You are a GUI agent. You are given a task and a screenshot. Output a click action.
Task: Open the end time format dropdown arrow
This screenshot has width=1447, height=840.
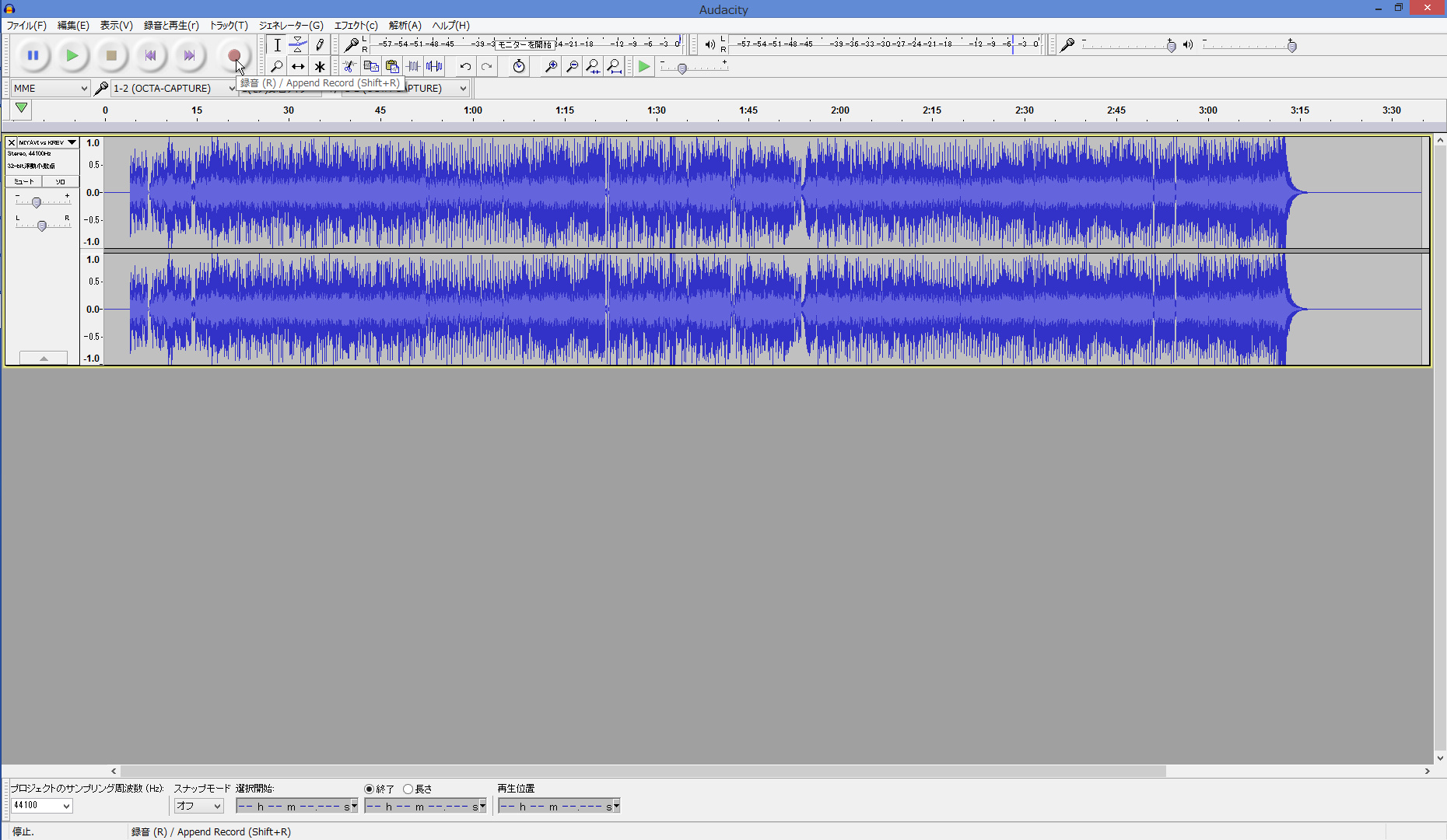coord(482,806)
